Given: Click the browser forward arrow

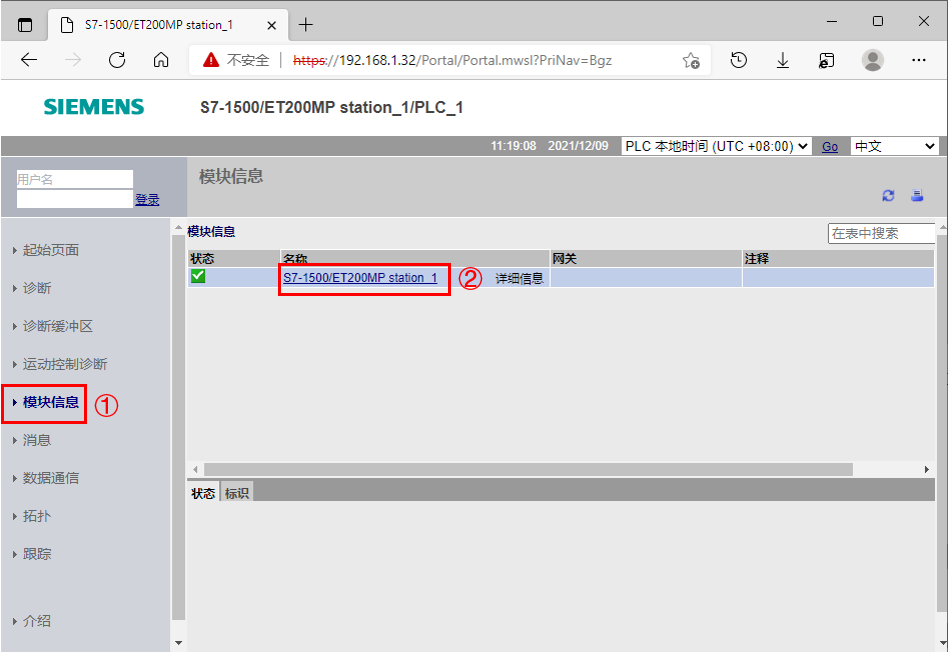Looking at the screenshot, I should (73, 60).
